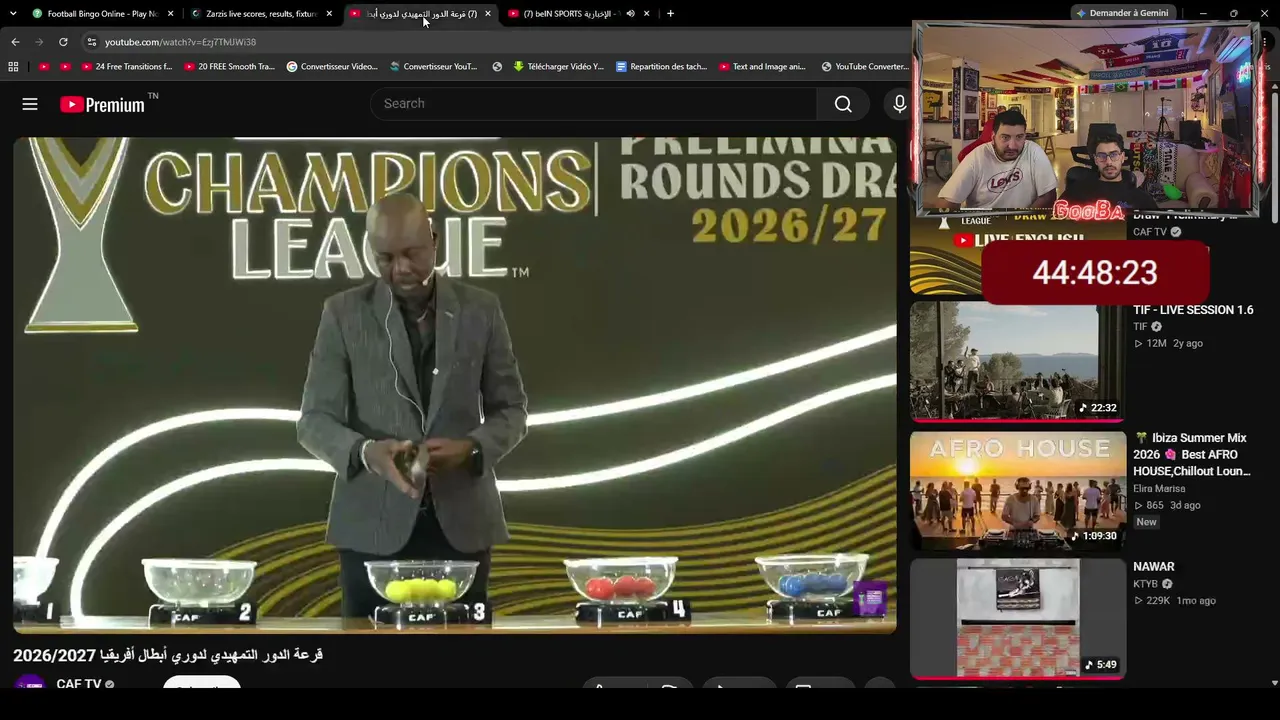
Task: Open CAF TV channel below video title
Action: tap(79, 684)
